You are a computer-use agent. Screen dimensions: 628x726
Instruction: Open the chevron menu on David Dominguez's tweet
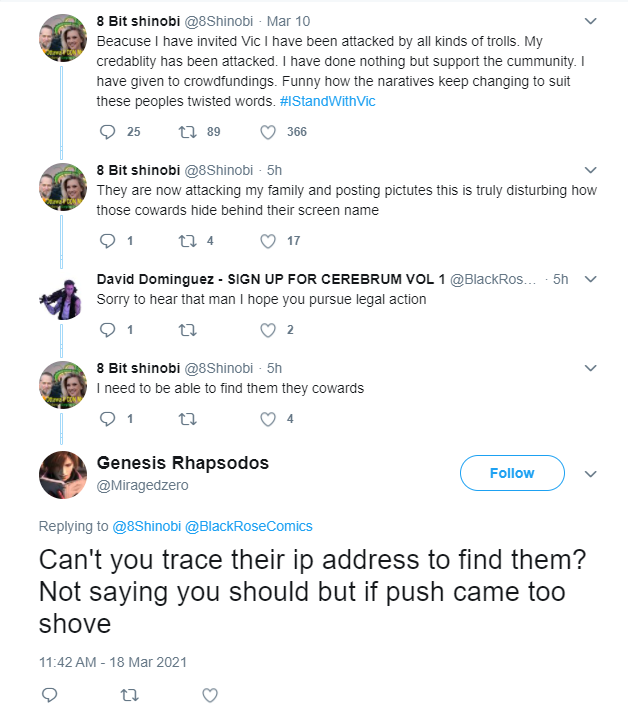(x=590, y=279)
